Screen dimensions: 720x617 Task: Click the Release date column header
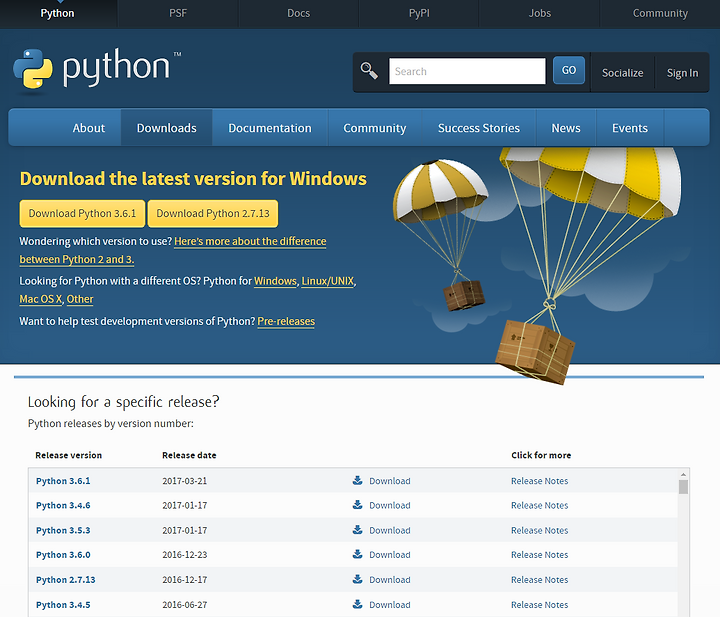tap(189, 455)
